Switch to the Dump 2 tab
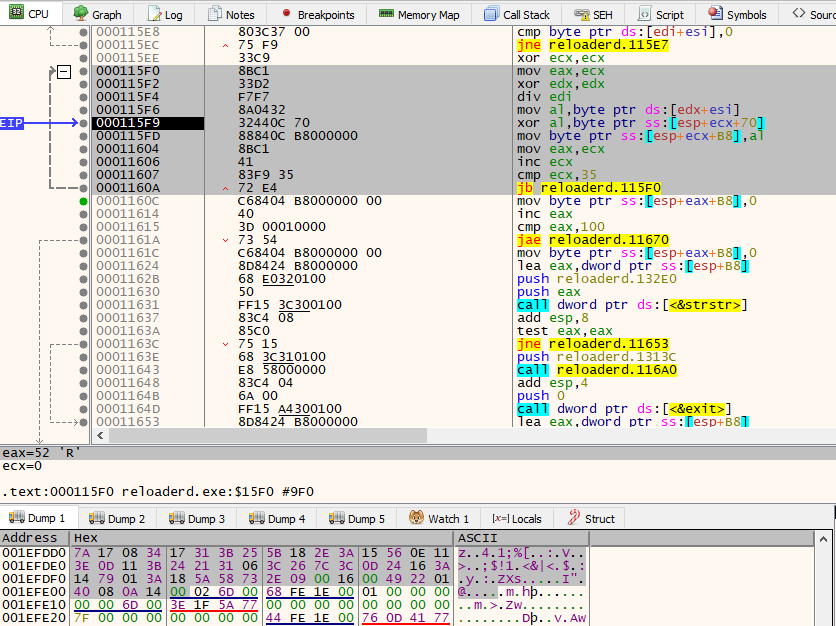836x626 pixels. click(117, 519)
